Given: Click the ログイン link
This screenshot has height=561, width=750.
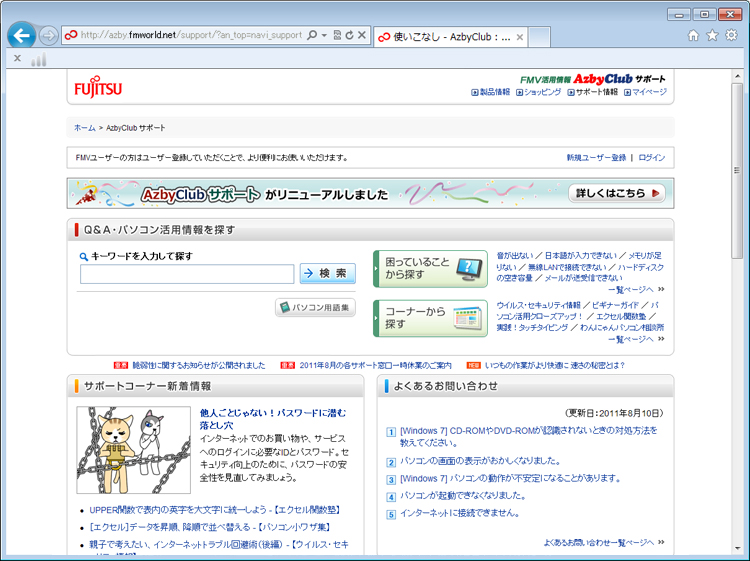Looking at the screenshot, I should click(652, 157).
